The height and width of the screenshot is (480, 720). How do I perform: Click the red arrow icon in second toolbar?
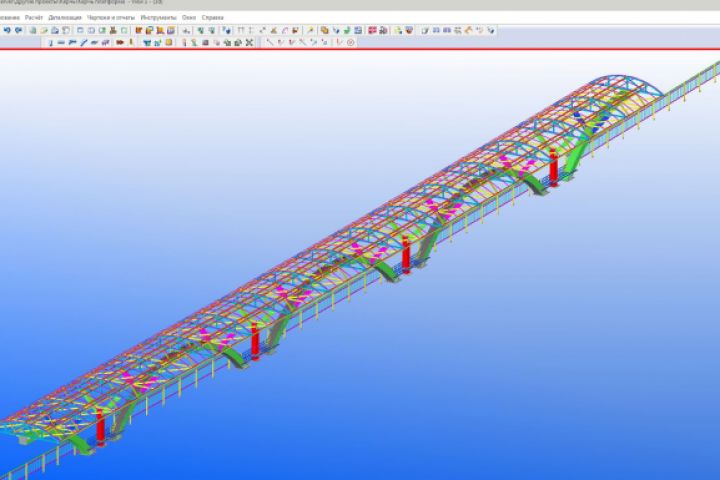120,43
